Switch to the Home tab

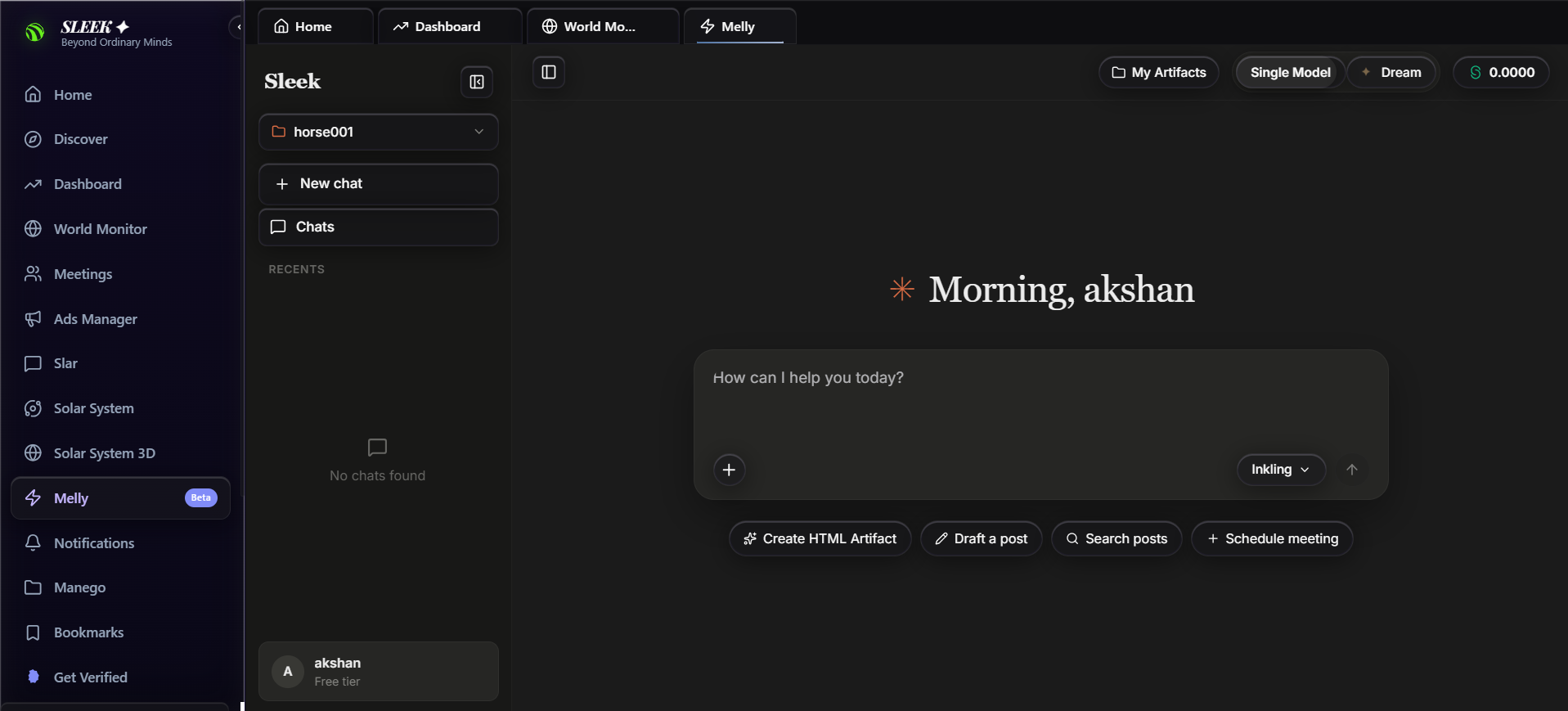point(316,26)
